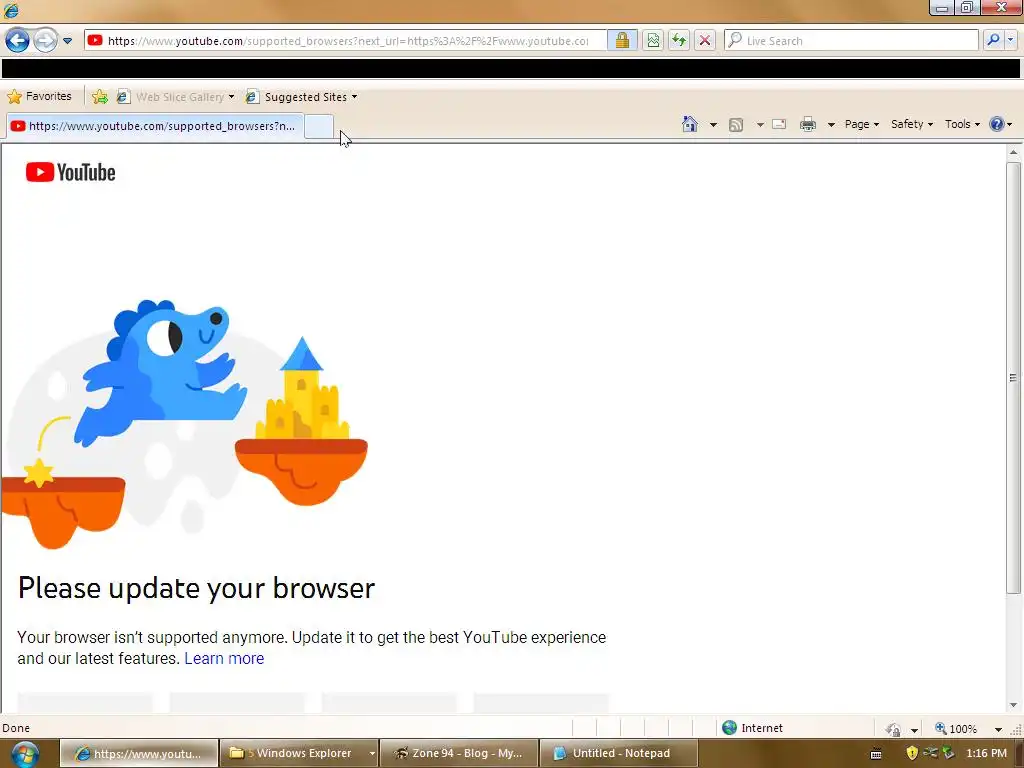Click inside the Live Search box
Image resolution: width=1024 pixels, height=768 pixels.
(852, 40)
